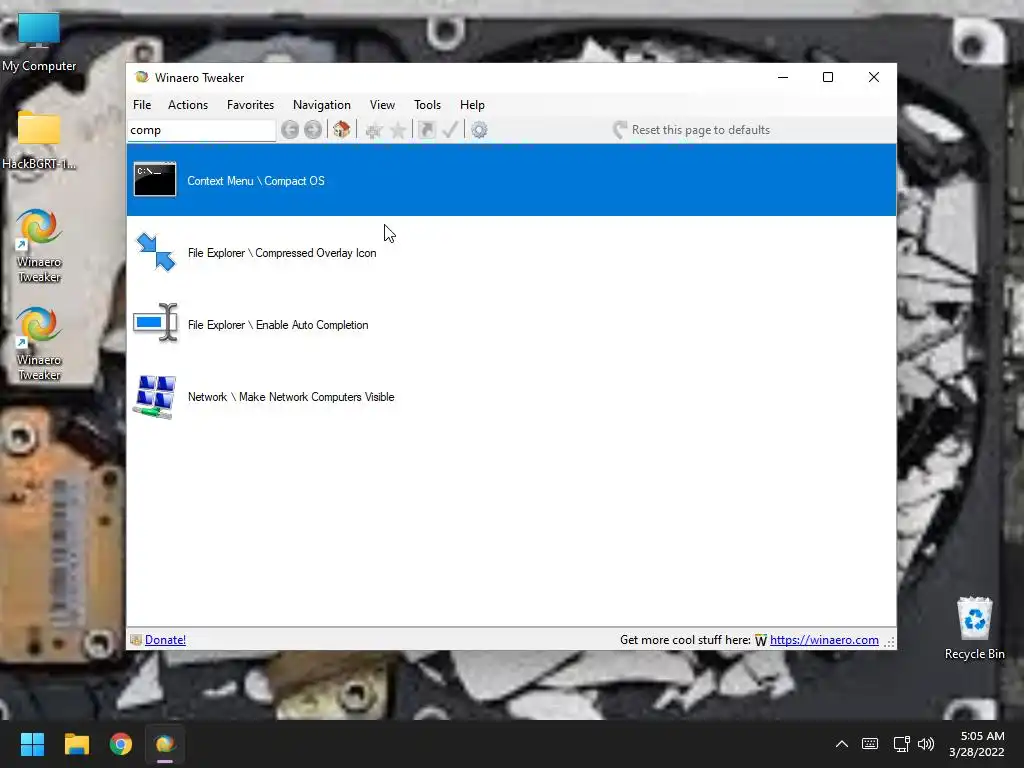The height and width of the screenshot is (768, 1024).
Task: Open My Computer desktop icon
Action: point(39,42)
